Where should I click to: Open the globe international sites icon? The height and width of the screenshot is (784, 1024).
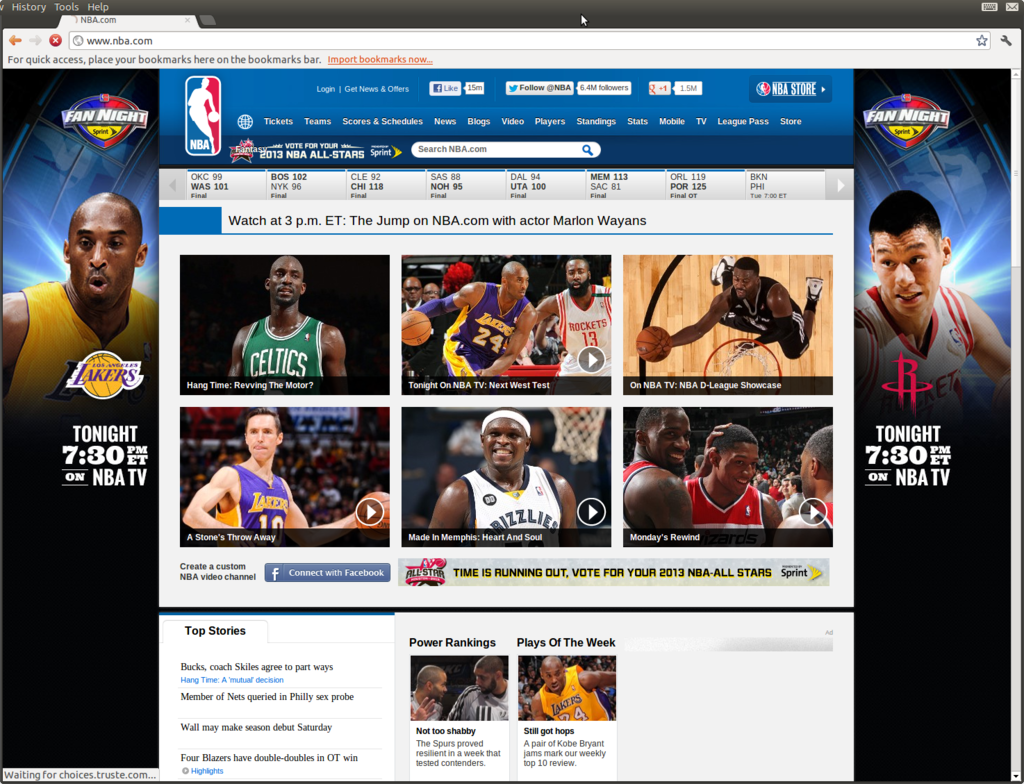tap(245, 121)
